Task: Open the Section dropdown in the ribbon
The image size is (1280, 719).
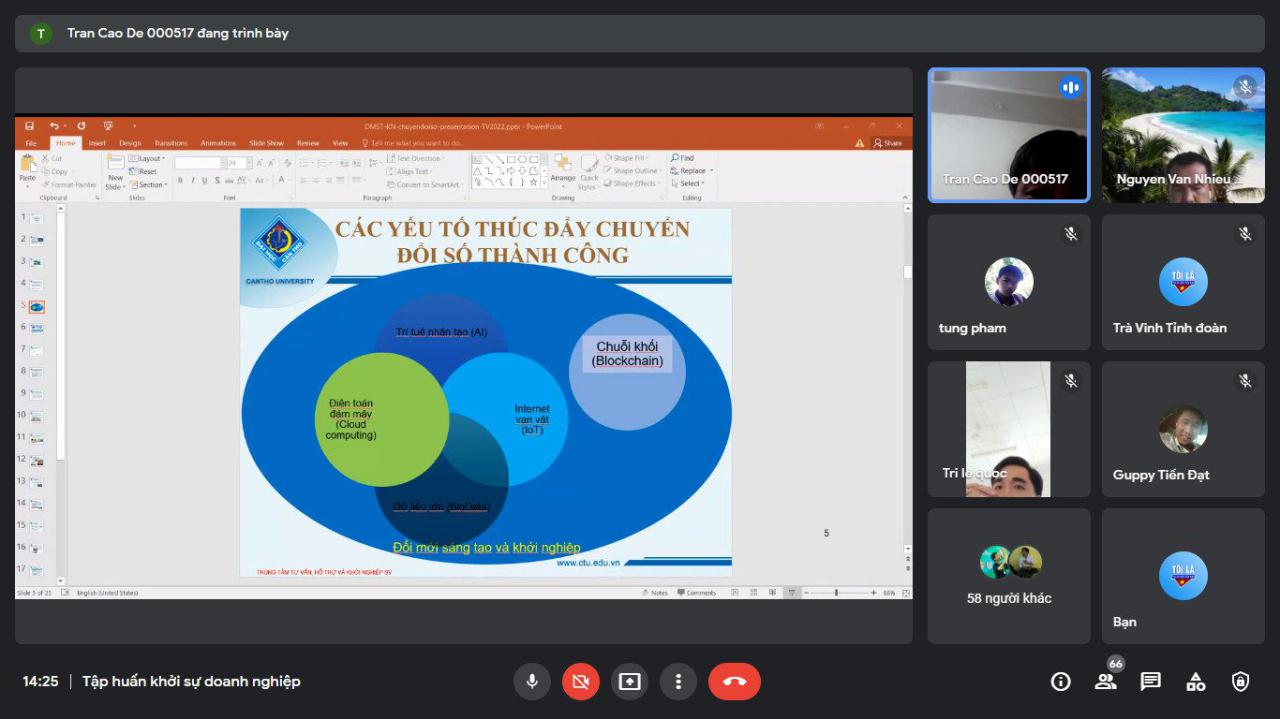Action: click(x=150, y=185)
